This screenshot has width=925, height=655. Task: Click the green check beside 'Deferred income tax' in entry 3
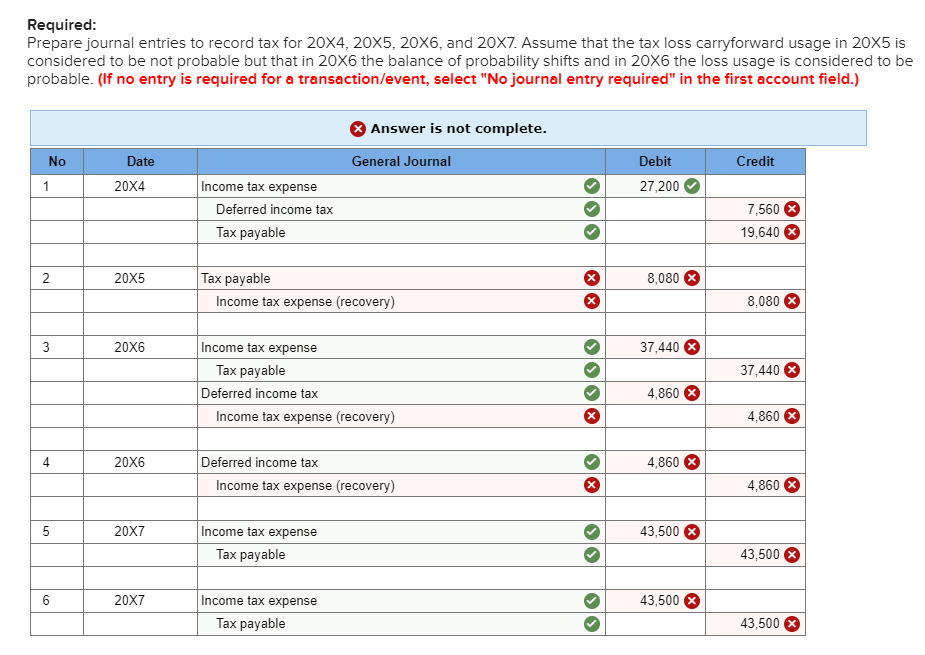(x=591, y=393)
